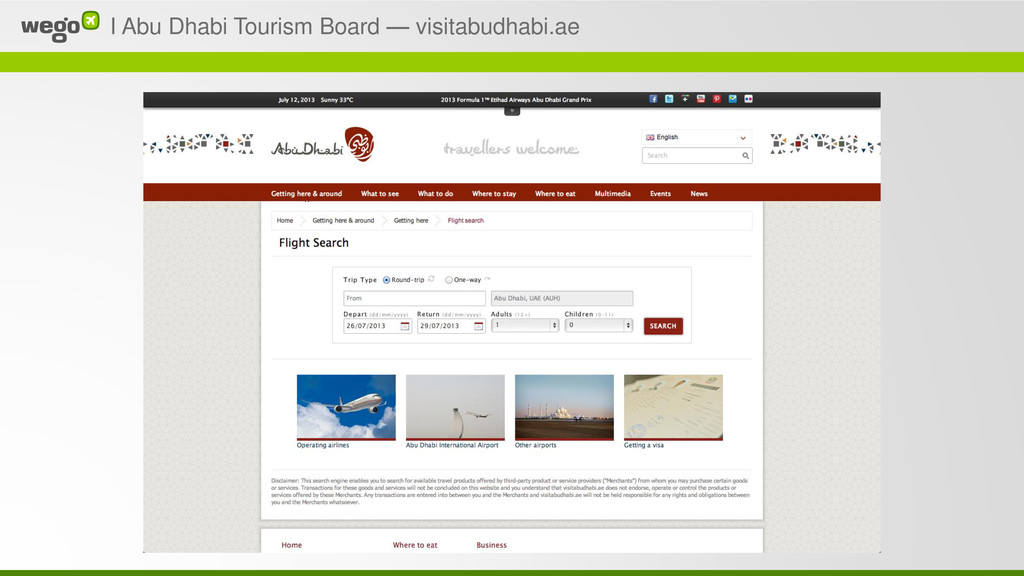The image size is (1024, 576).
Task: Select the Round-trip radio button
Action: pos(387,280)
